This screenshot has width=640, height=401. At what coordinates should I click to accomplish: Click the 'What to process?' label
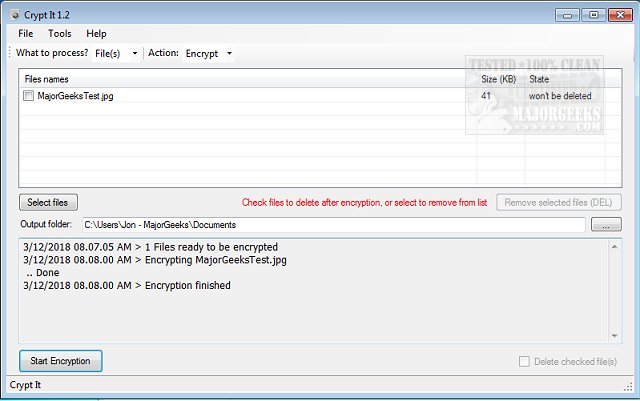coord(52,53)
